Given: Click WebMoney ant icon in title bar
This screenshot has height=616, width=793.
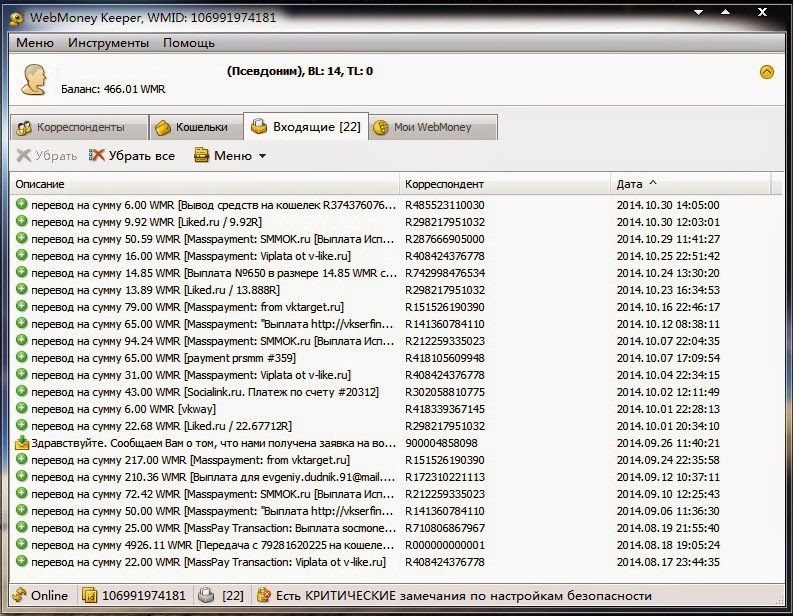Looking at the screenshot, I should pos(17,18).
